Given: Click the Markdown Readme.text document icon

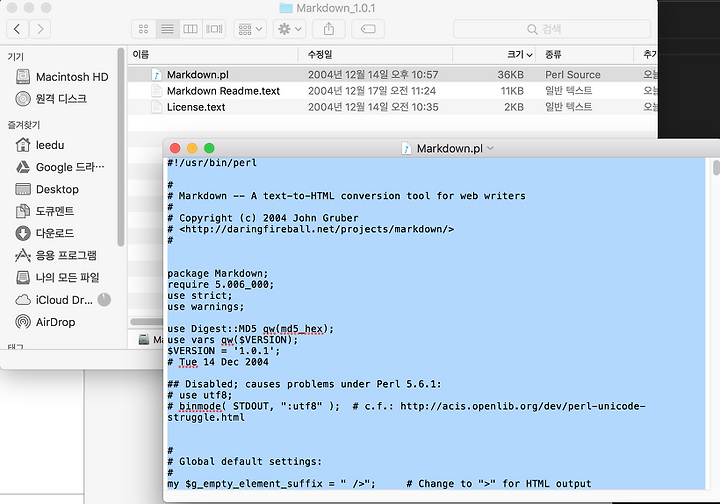Looking at the screenshot, I should 157,91.
